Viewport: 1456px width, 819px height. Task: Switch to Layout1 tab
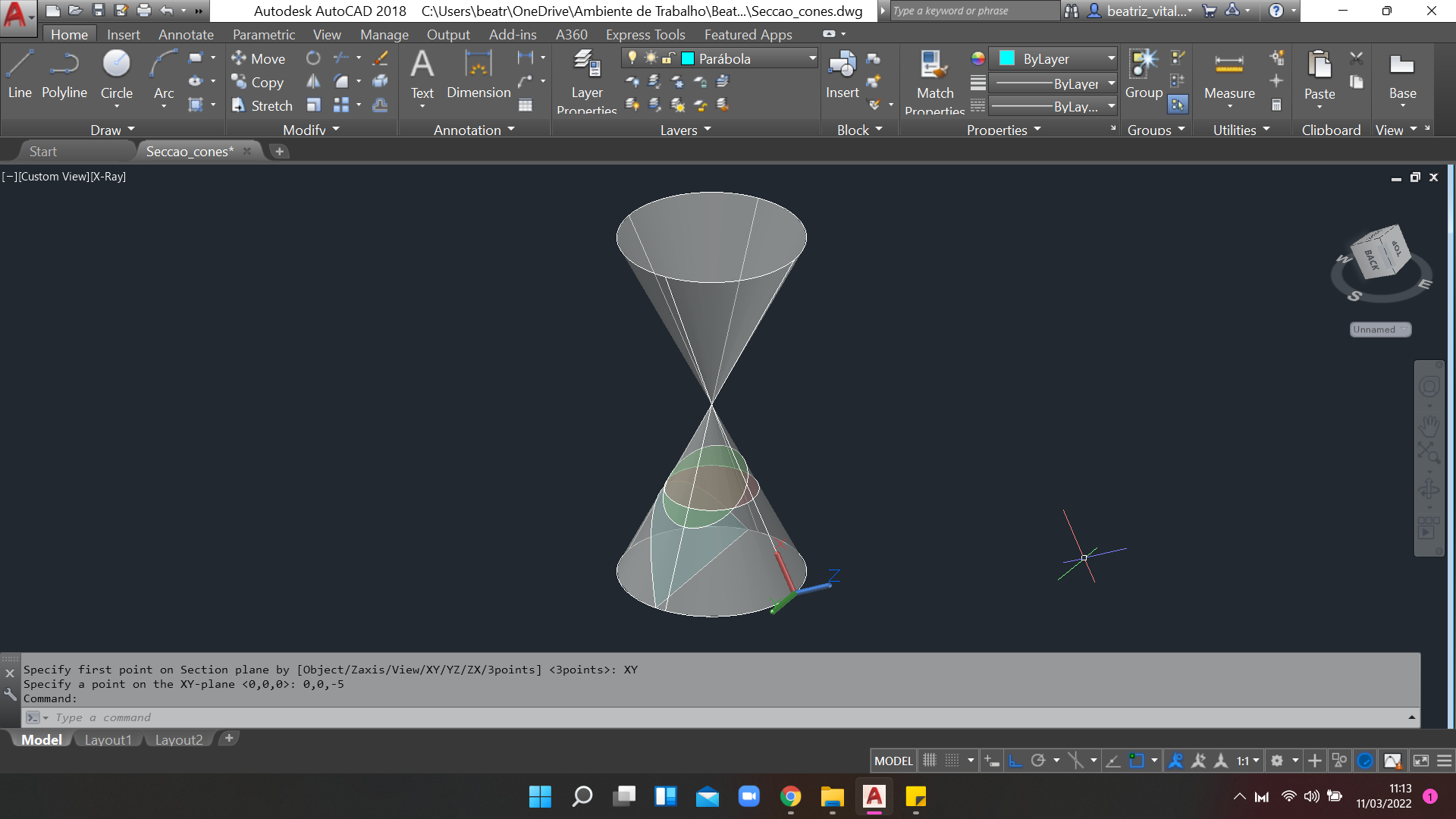108,739
